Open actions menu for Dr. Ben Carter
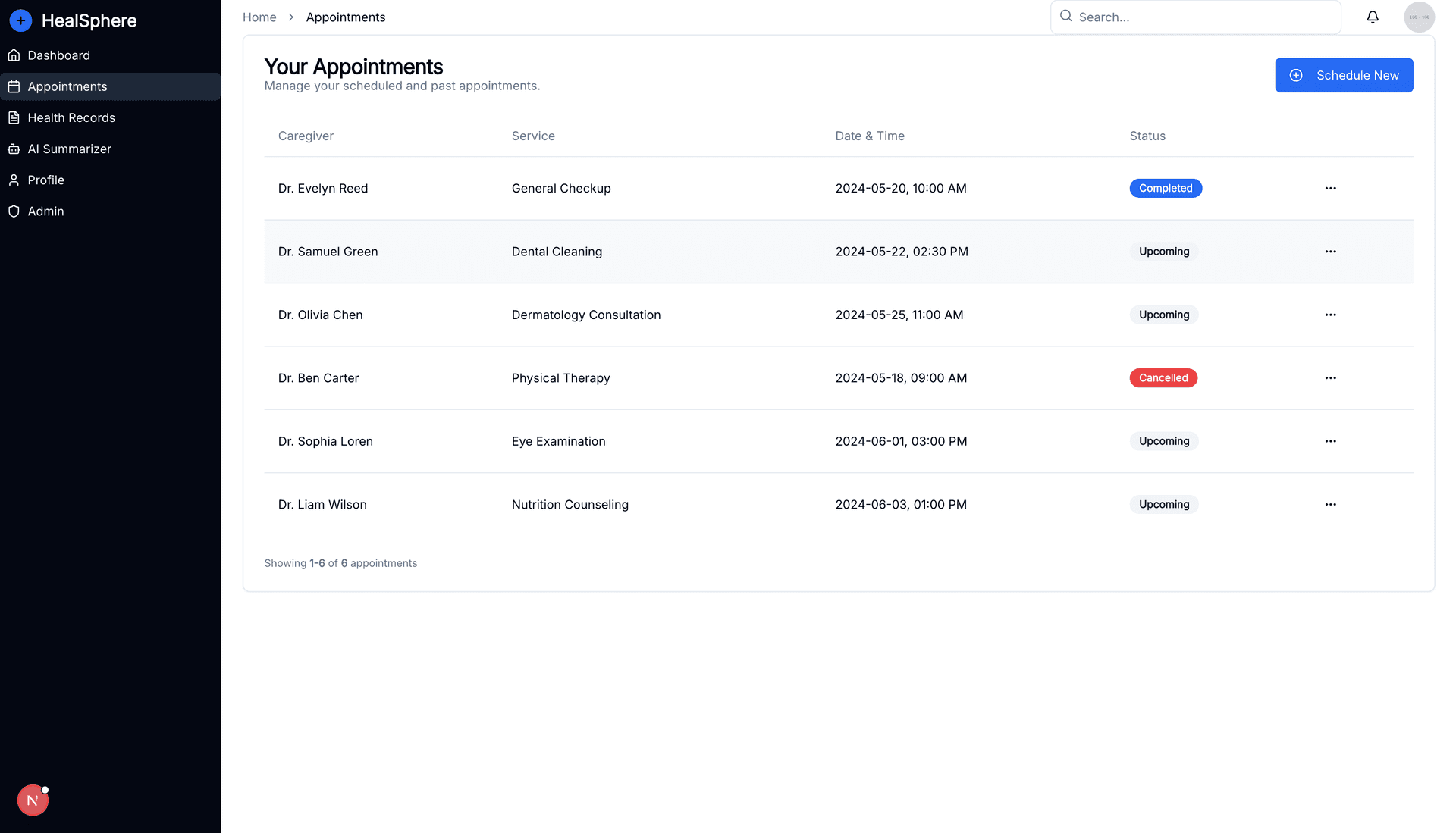The height and width of the screenshot is (833, 1456). point(1330,378)
